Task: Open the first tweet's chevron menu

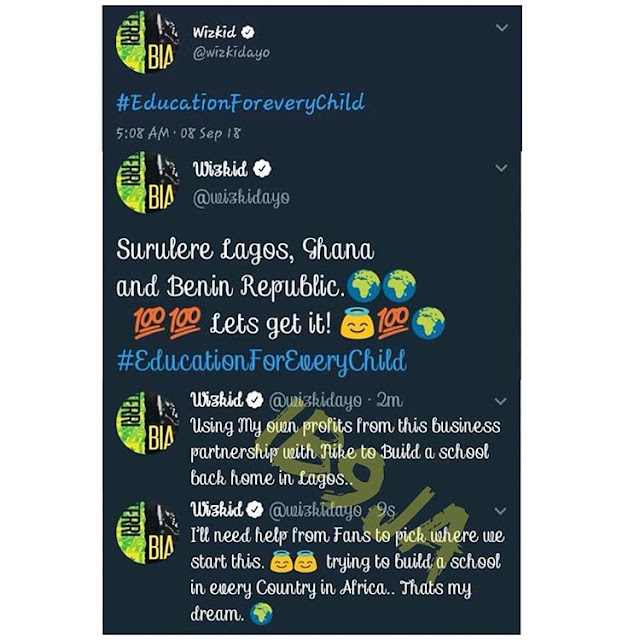Action: coord(502,27)
